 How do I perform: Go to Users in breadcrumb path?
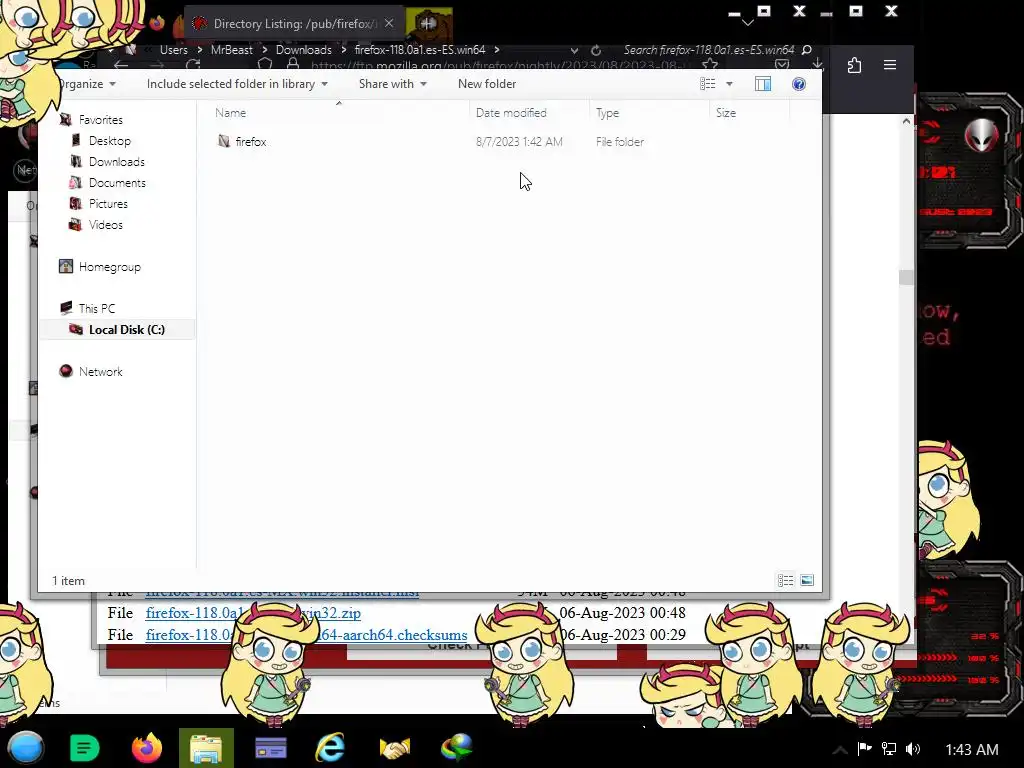174,50
